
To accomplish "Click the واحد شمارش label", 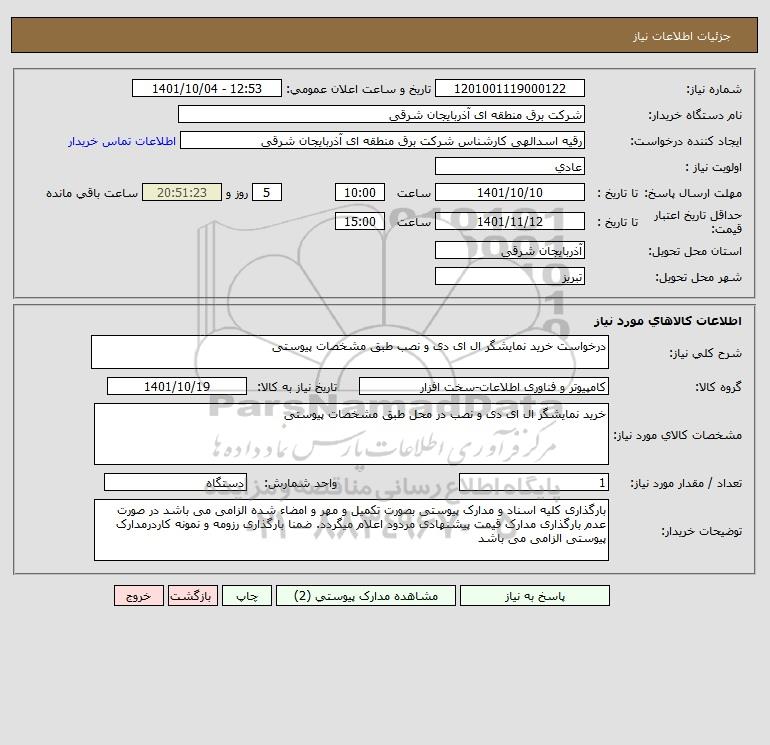I will [301, 483].
